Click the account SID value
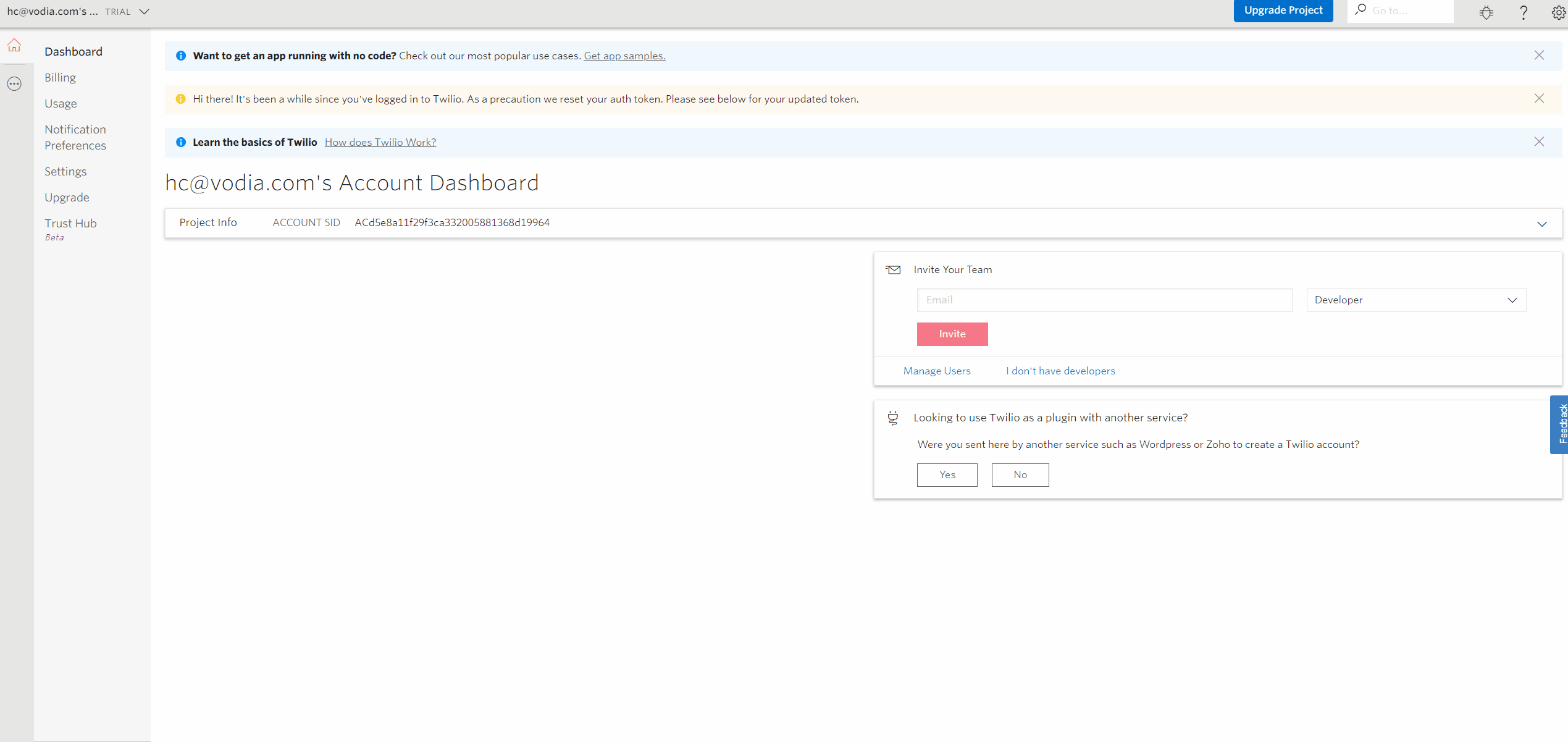 tap(451, 222)
